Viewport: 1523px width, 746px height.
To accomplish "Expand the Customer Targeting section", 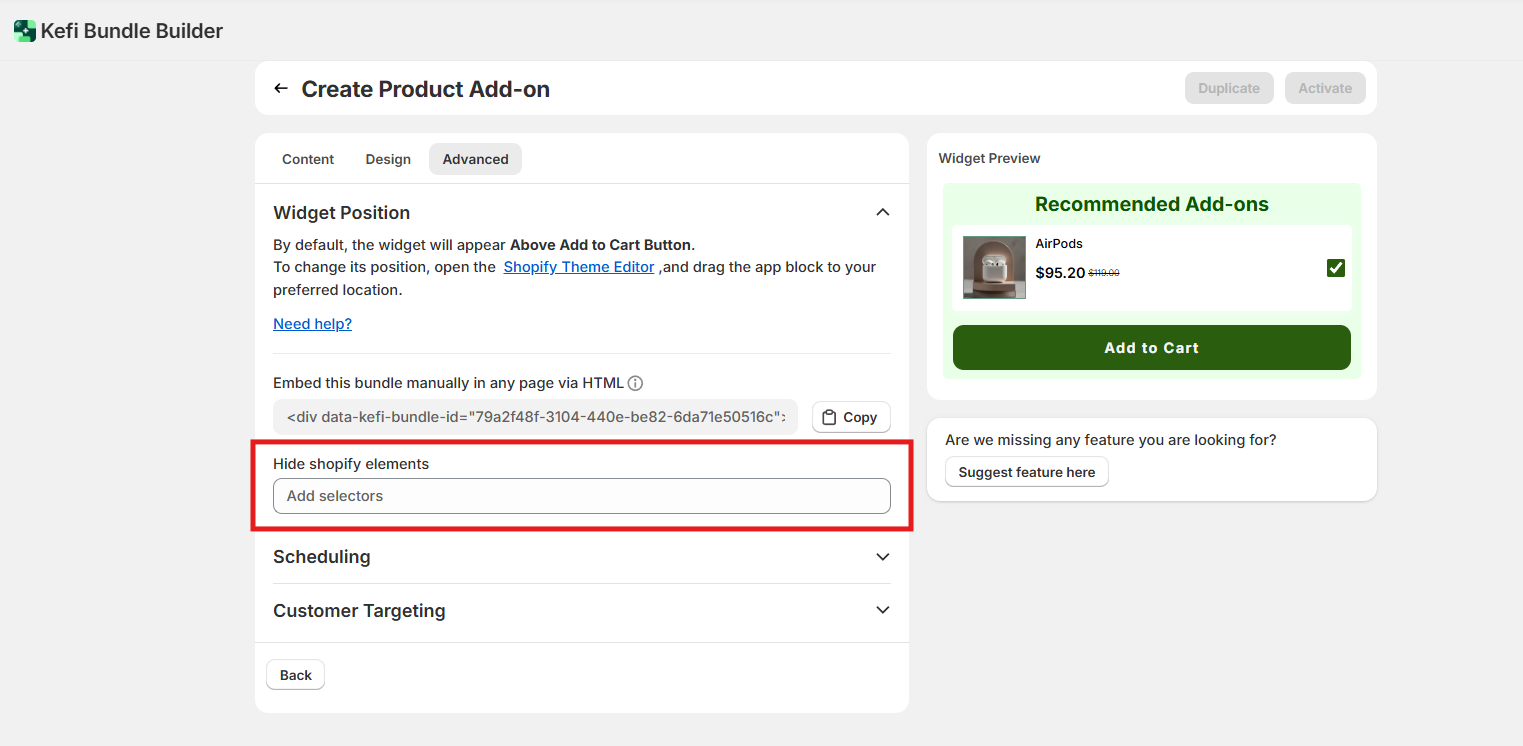I will 882,610.
